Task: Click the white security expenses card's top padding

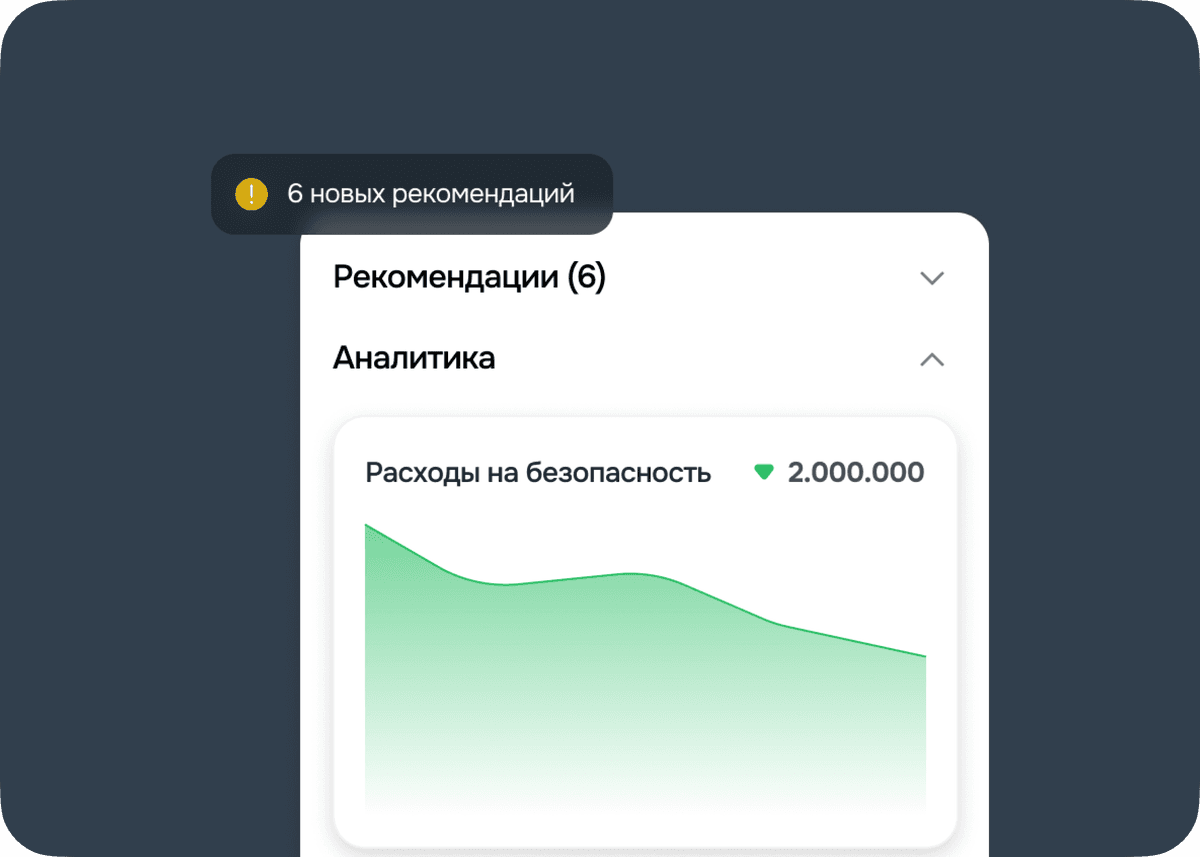Action: pyautogui.click(x=645, y=435)
